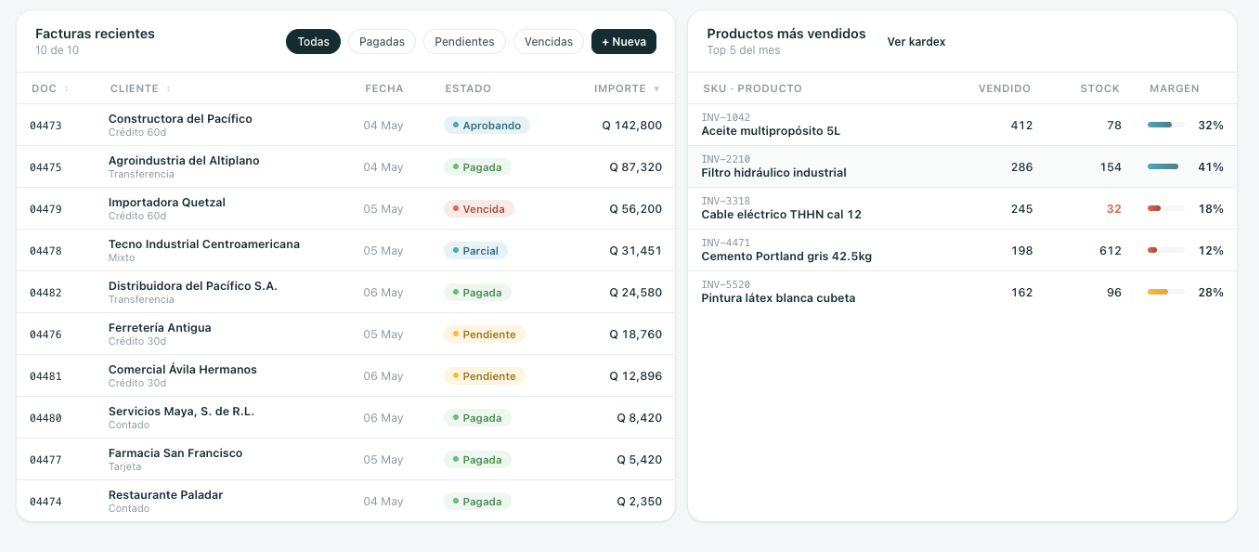Click amount Q 87,320
The height and width of the screenshot is (552, 1259).
635,167
